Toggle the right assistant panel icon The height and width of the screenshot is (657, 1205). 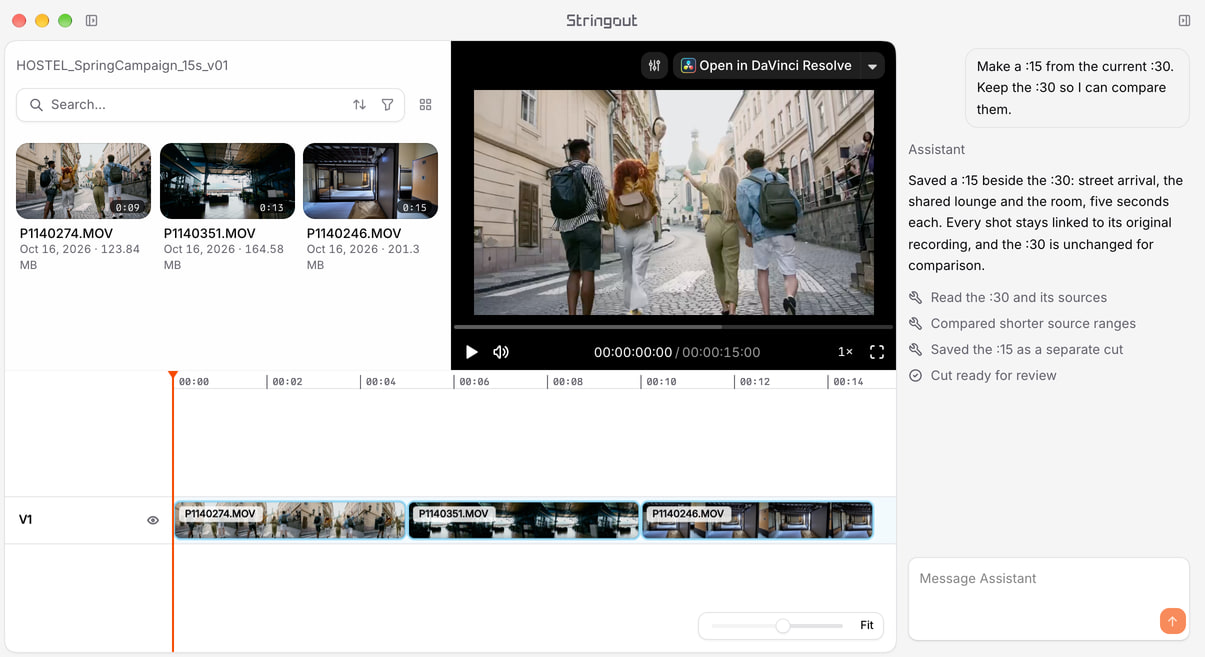click(1184, 20)
